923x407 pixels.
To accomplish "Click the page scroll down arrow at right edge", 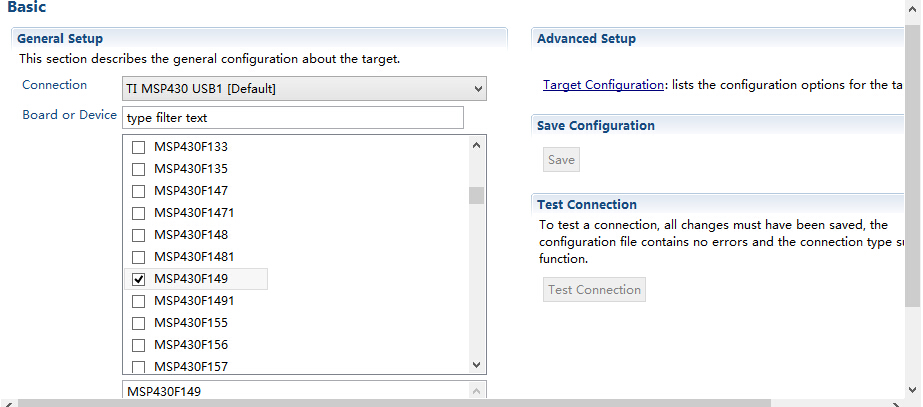I will click(x=913, y=389).
